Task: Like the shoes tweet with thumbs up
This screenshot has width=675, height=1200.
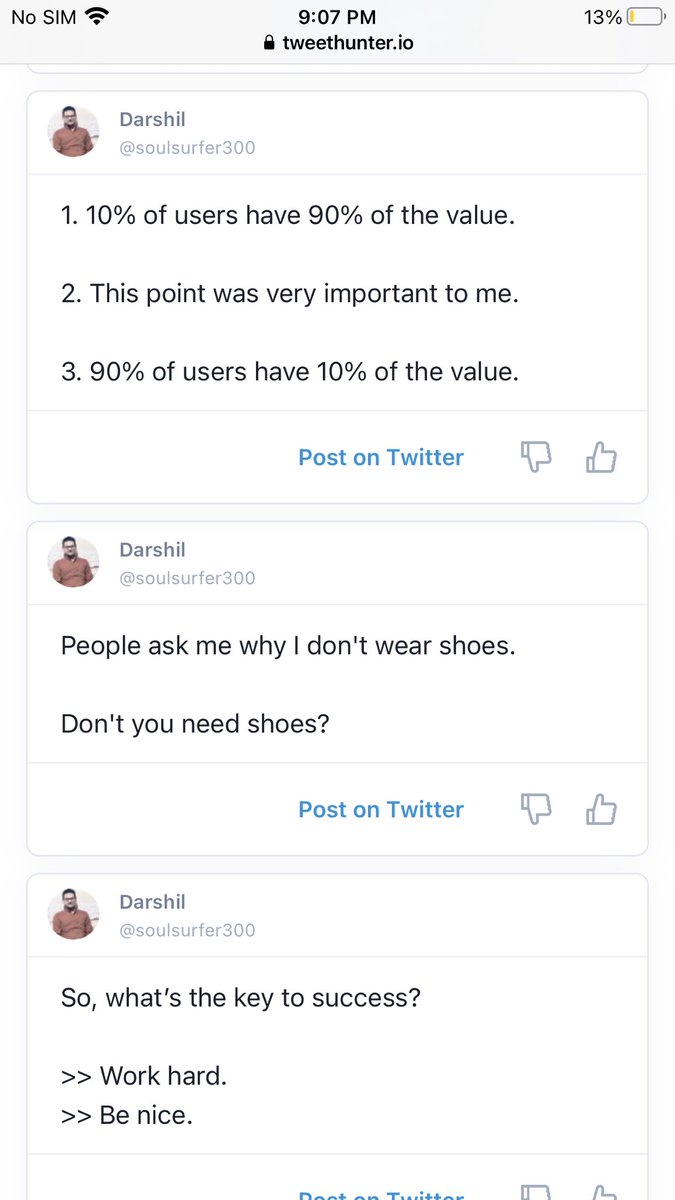Action: coord(601,809)
